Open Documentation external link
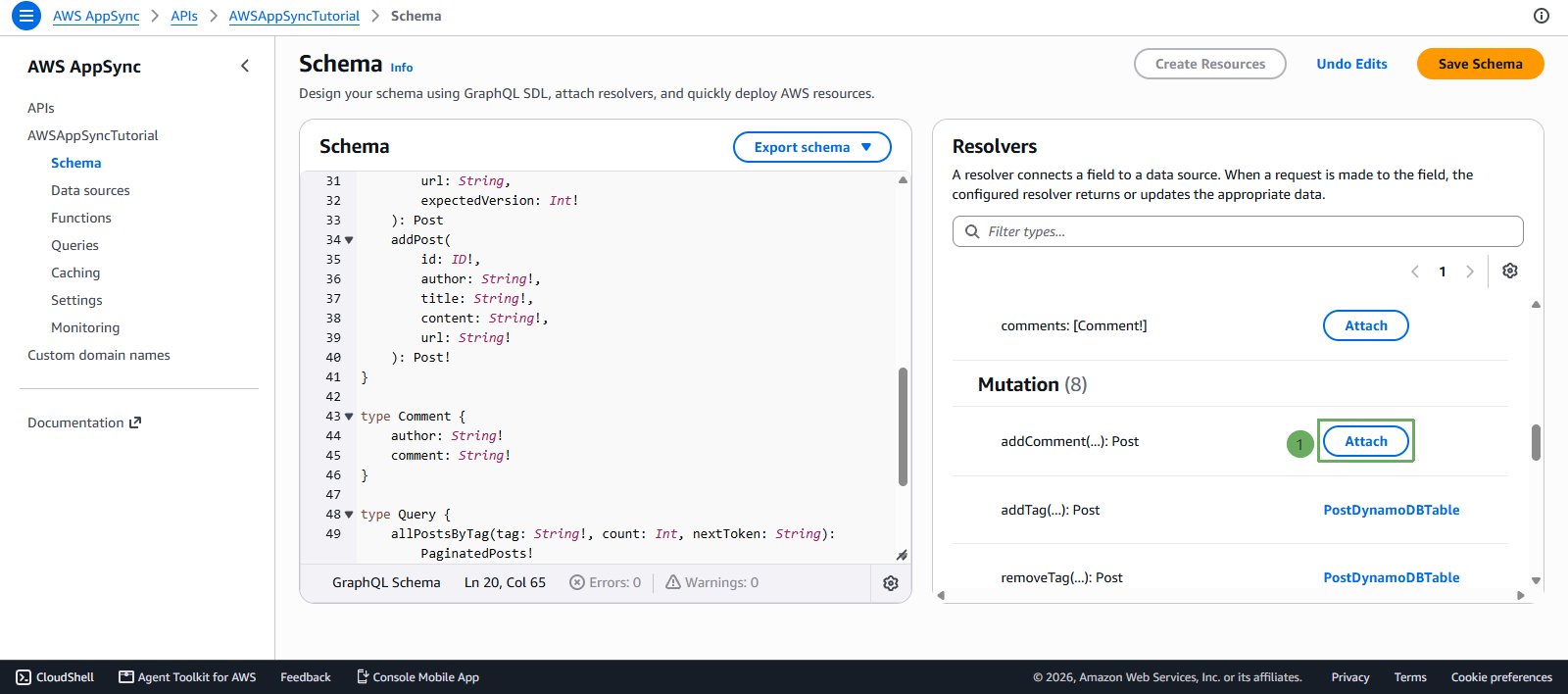The width and height of the screenshot is (1568, 694). coord(84,422)
